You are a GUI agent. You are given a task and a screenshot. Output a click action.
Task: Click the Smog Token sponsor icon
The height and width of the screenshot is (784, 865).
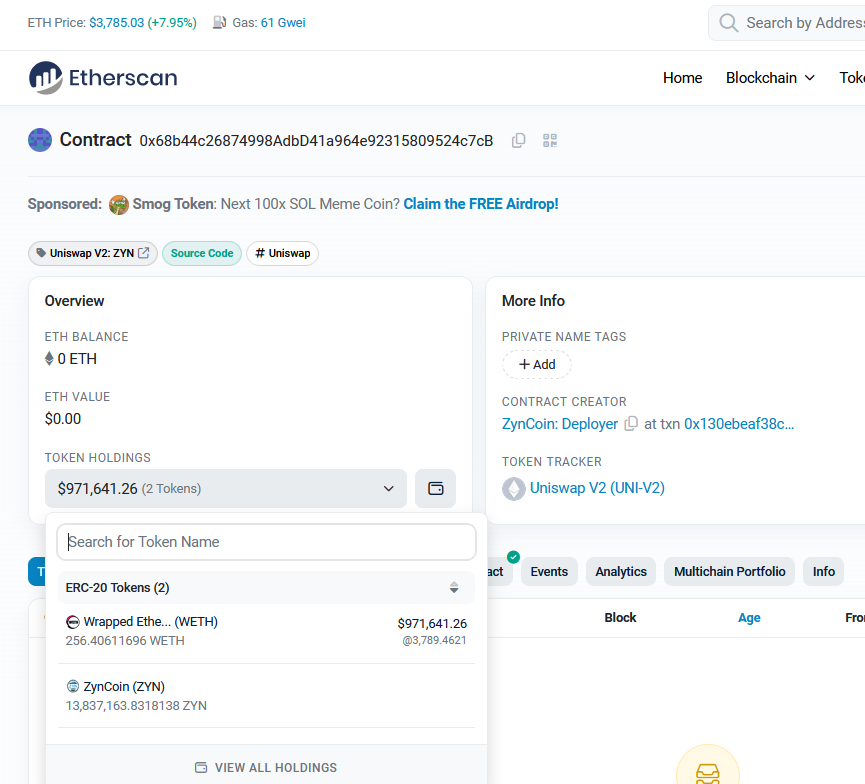(119, 205)
